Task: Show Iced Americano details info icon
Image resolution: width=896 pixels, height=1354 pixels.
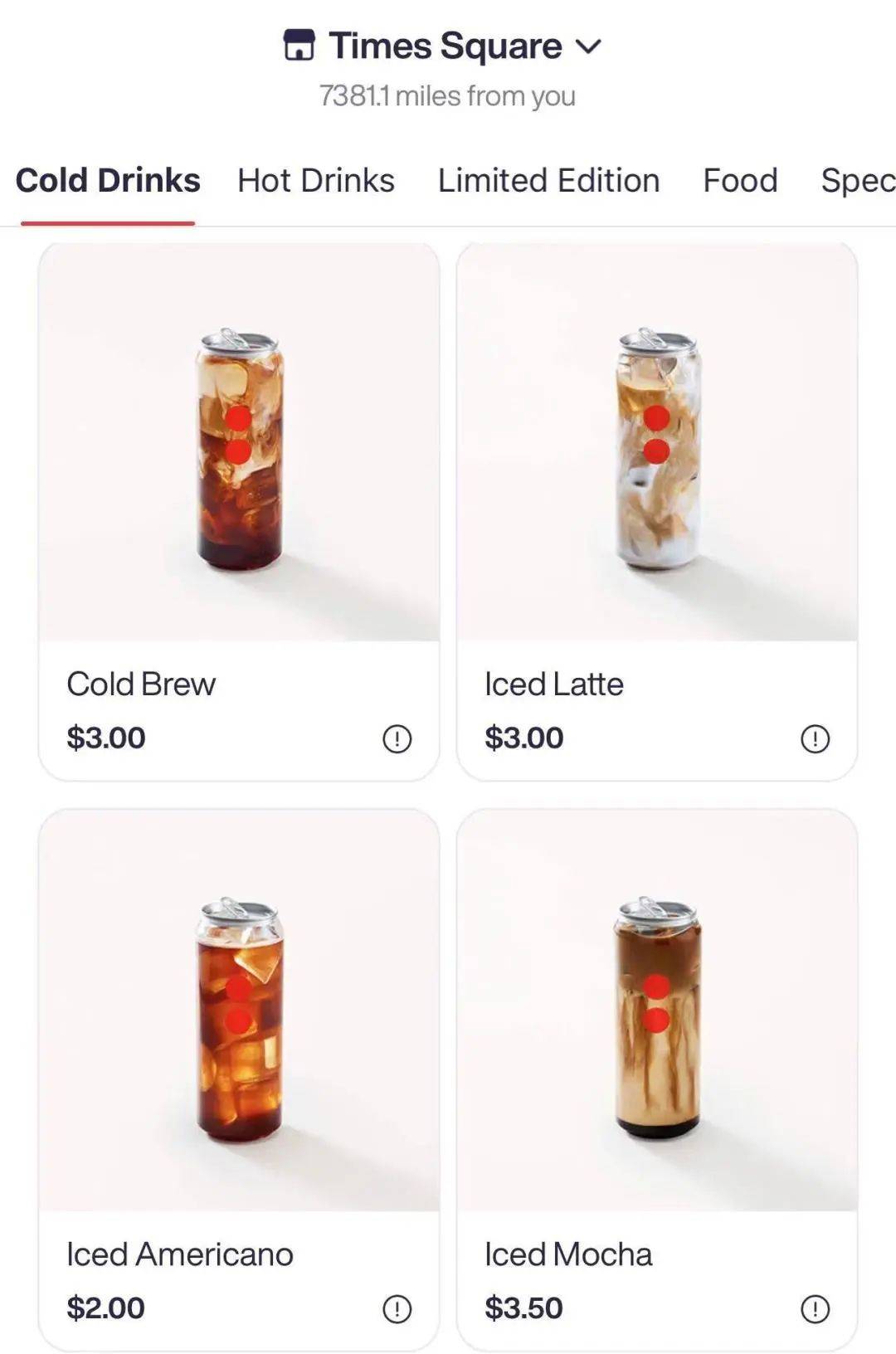Action: [x=397, y=1308]
